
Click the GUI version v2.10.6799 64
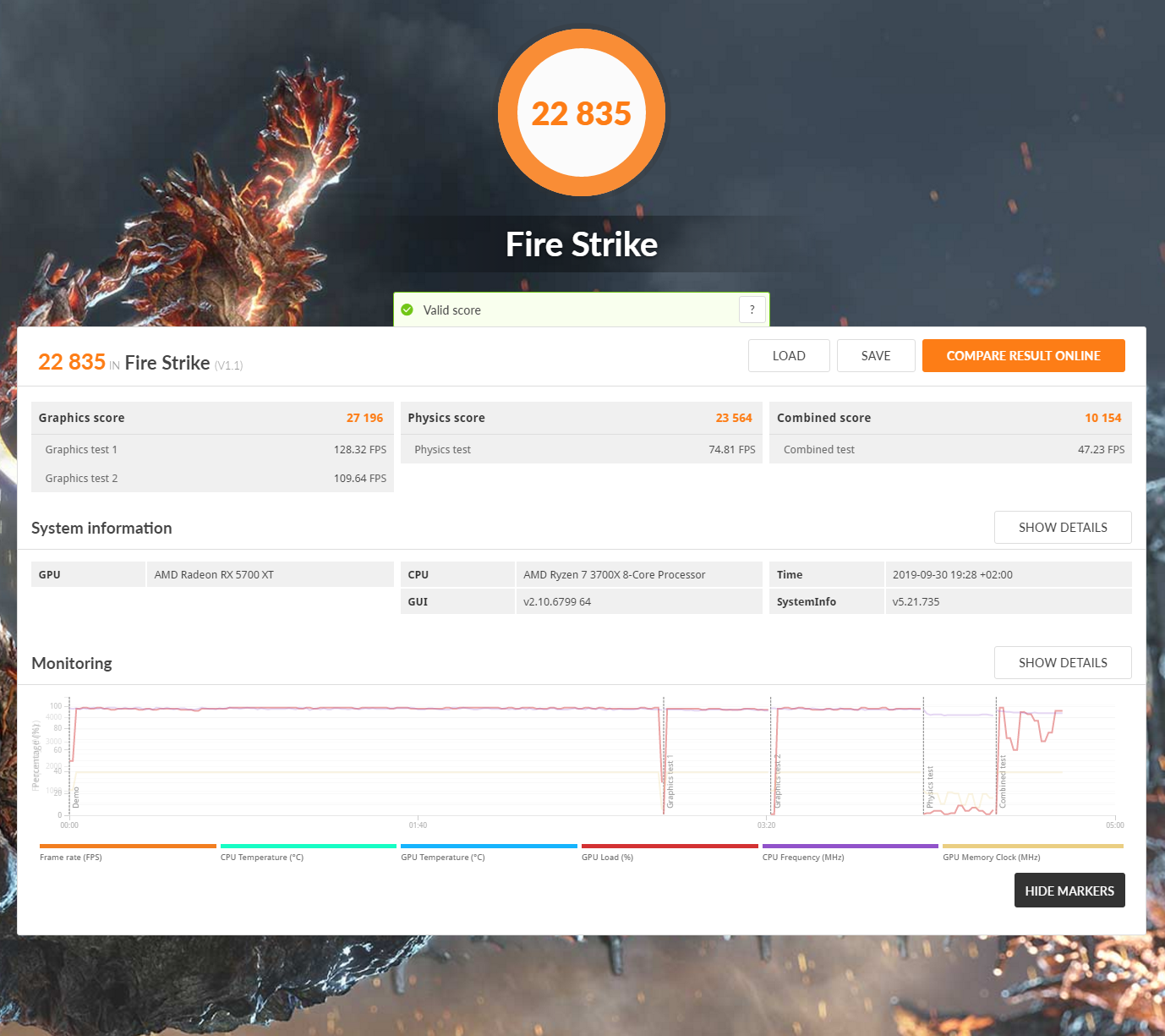click(557, 601)
